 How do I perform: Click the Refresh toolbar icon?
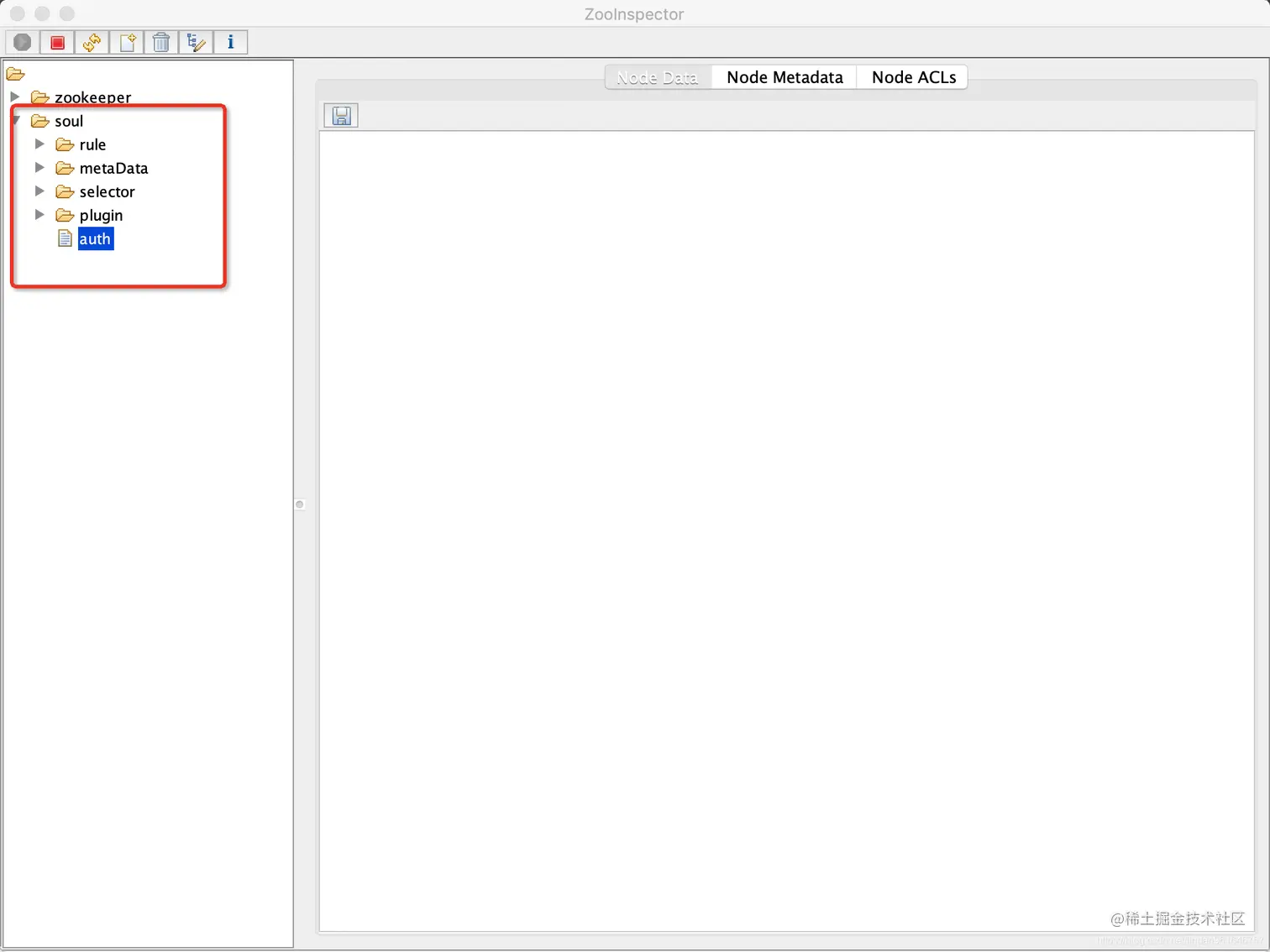click(x=92, y=42)
